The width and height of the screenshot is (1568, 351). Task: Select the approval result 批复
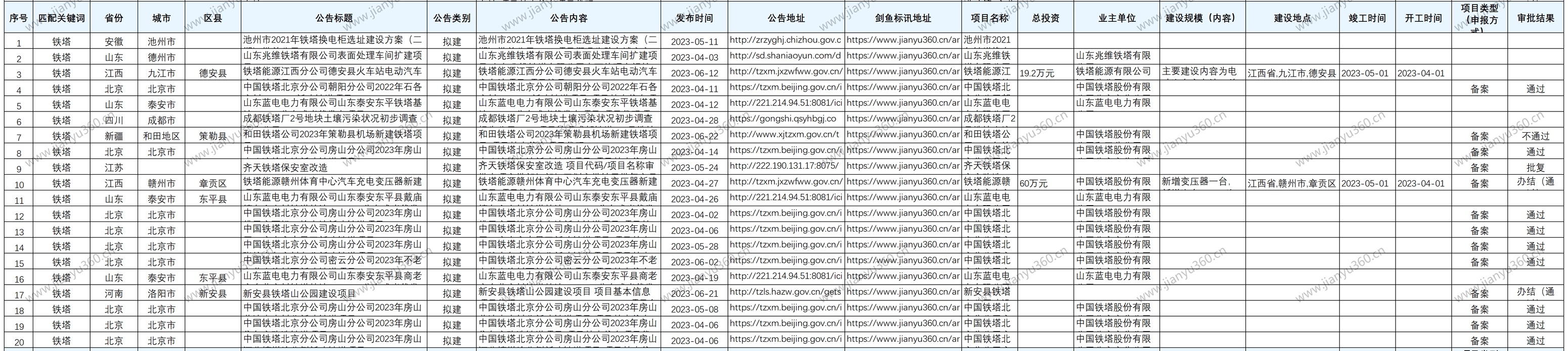[x=1535, y=168]
